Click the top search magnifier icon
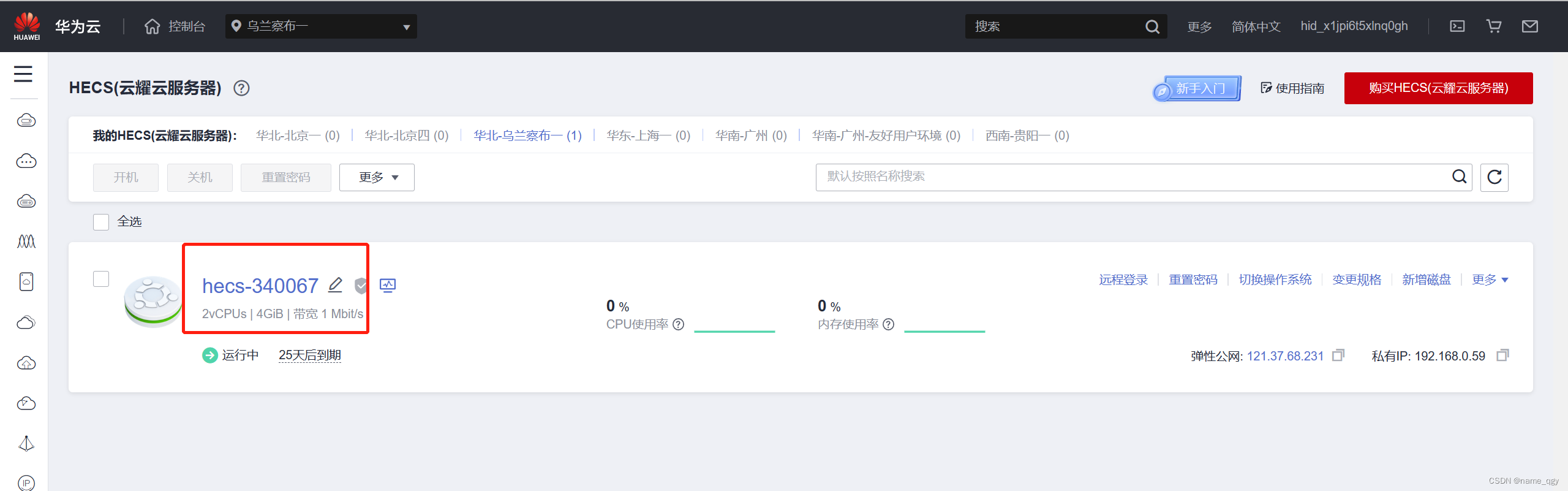 click(1152, 26)
